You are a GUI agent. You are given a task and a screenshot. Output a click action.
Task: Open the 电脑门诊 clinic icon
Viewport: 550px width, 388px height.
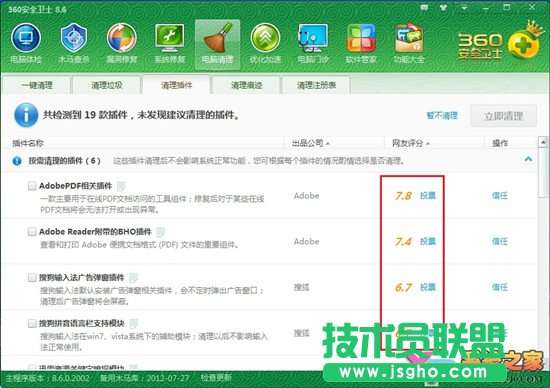(313, 43)
